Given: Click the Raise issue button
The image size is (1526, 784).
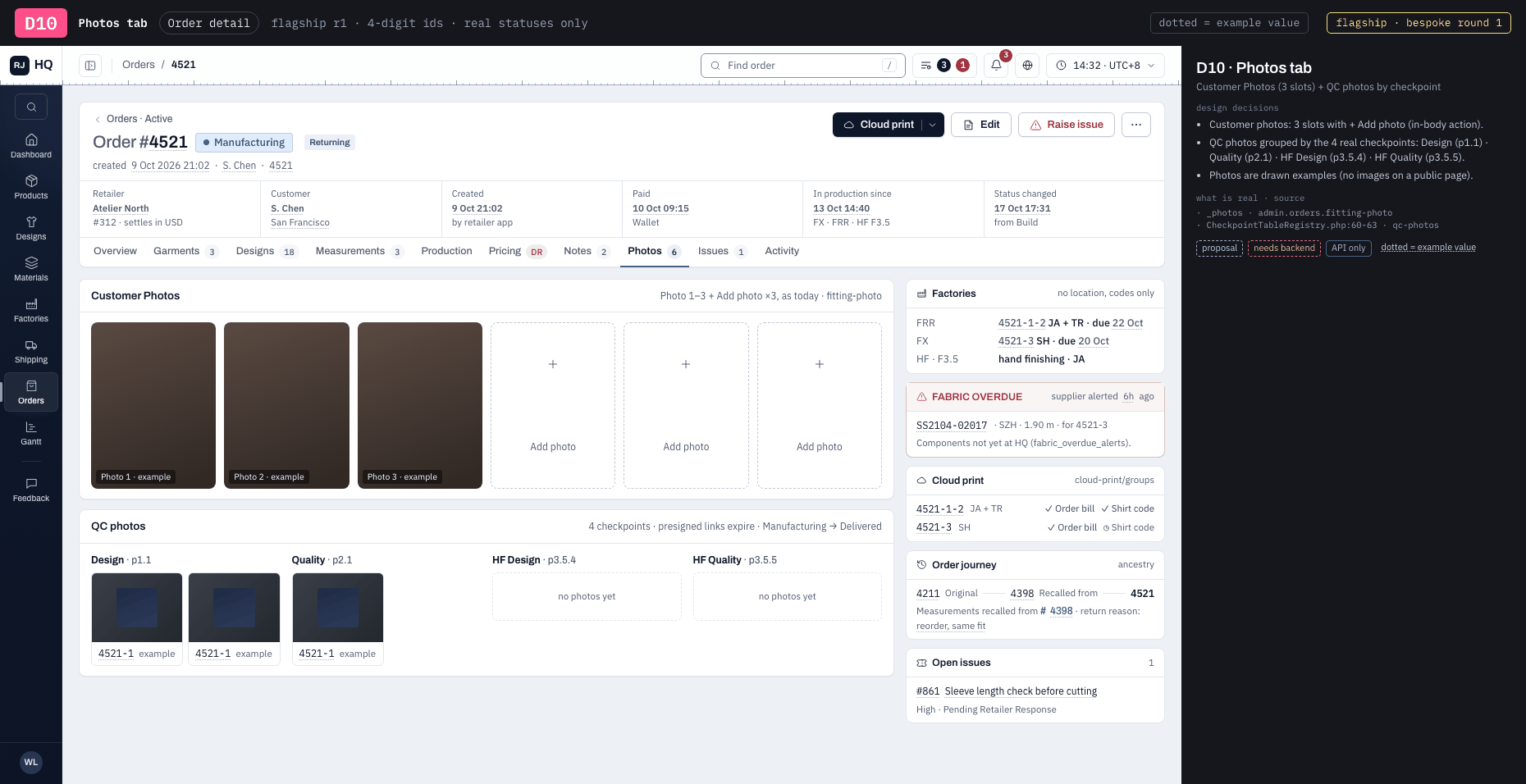Looking at the screenshot, I should (1067, 125).
